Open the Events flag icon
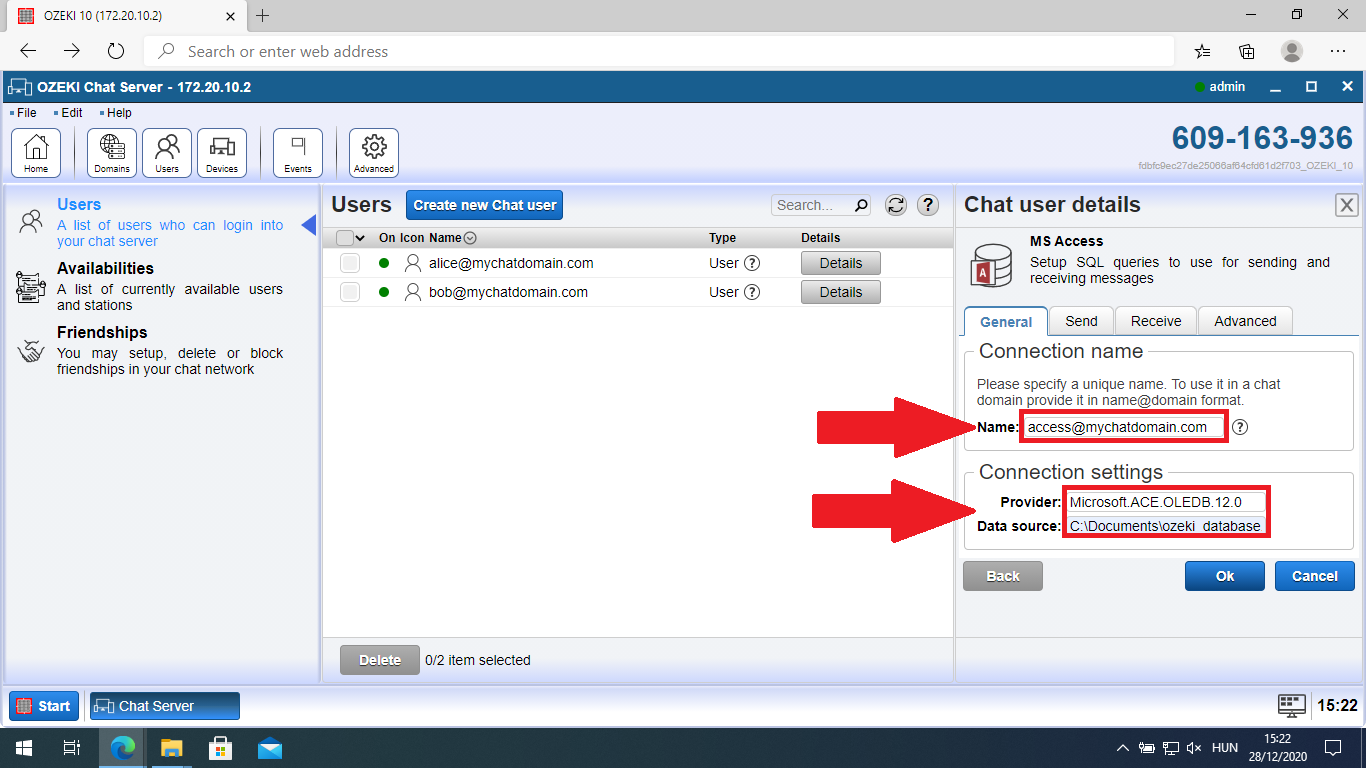 pyautogui.click(x=298, y=153)
